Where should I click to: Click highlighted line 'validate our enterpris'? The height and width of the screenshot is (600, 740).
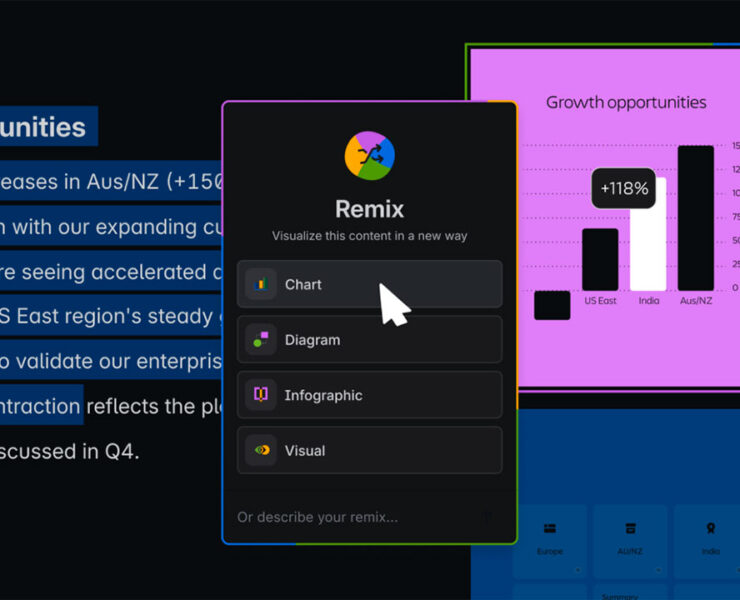point(119,362)
